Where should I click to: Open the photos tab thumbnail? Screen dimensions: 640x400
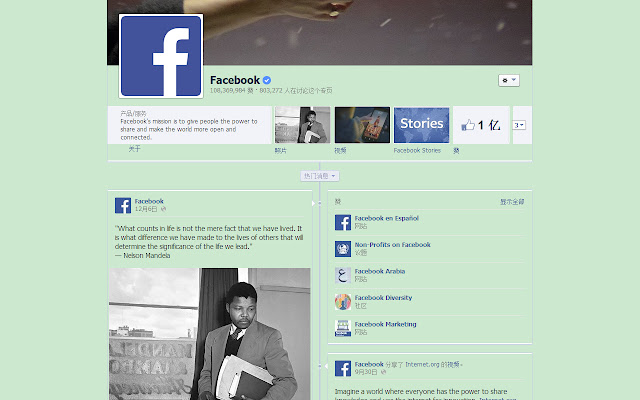click(302, 125)
